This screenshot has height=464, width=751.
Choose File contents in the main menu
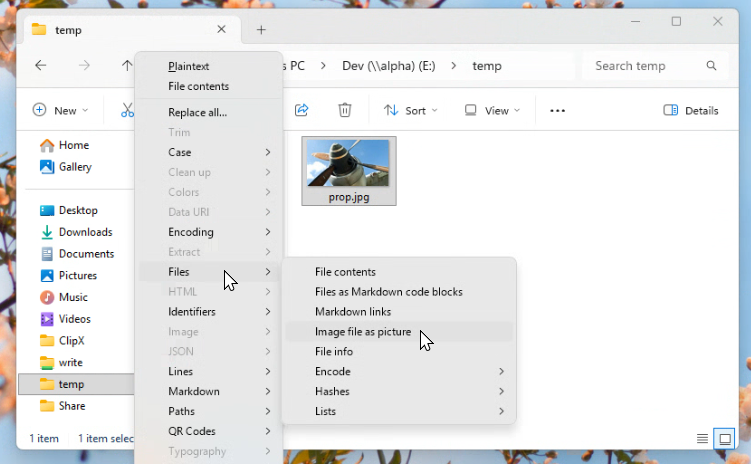click(x=209, y=86)
